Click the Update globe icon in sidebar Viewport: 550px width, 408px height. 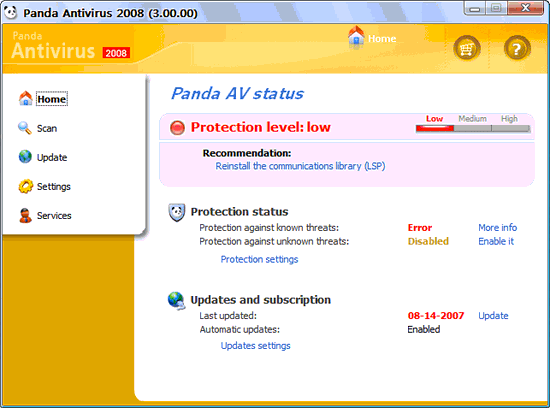(x=25, y=157)
